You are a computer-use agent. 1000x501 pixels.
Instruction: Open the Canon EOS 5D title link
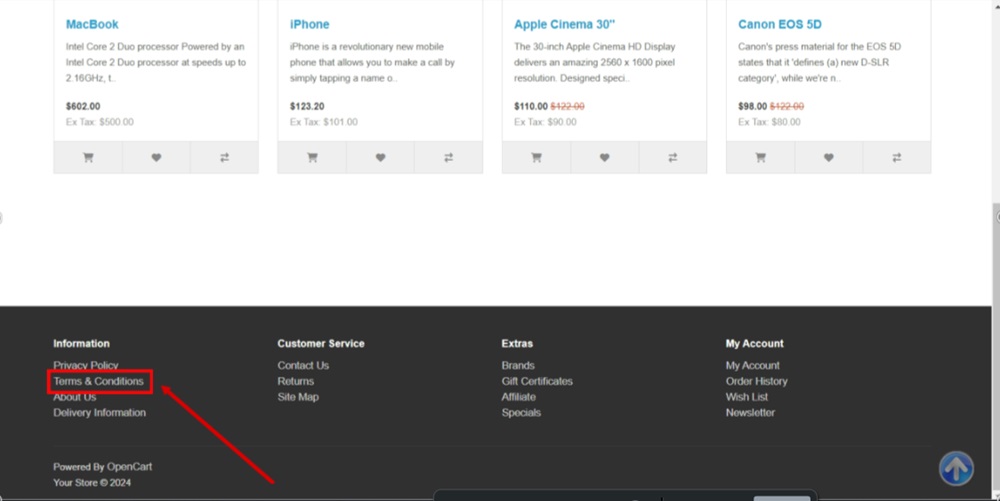pos(779,24)
